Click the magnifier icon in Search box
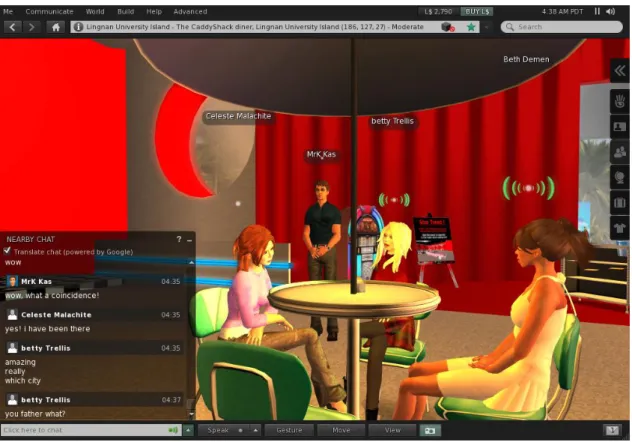632x442 pixels. pos(509,27)
